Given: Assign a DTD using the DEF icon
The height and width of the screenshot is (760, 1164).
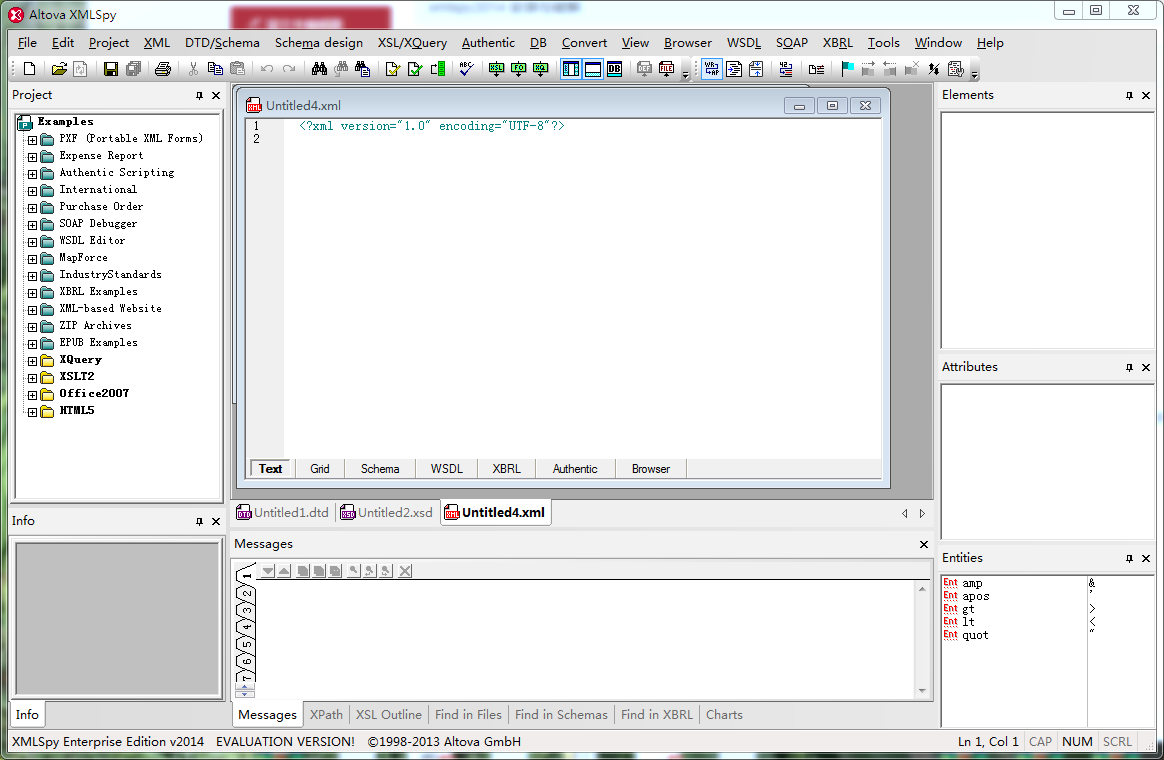Looking at the screenshot, I should pos(645,68).
